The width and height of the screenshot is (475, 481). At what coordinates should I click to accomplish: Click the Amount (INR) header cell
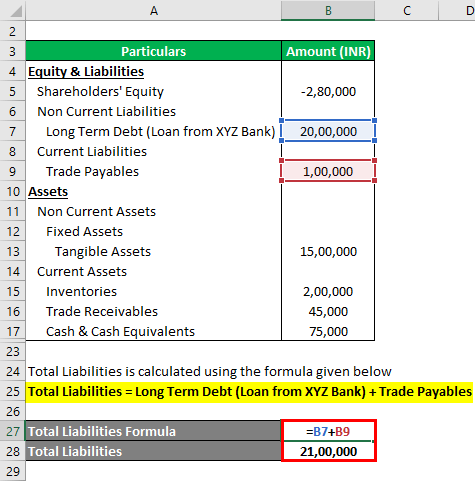pos(328,51)
